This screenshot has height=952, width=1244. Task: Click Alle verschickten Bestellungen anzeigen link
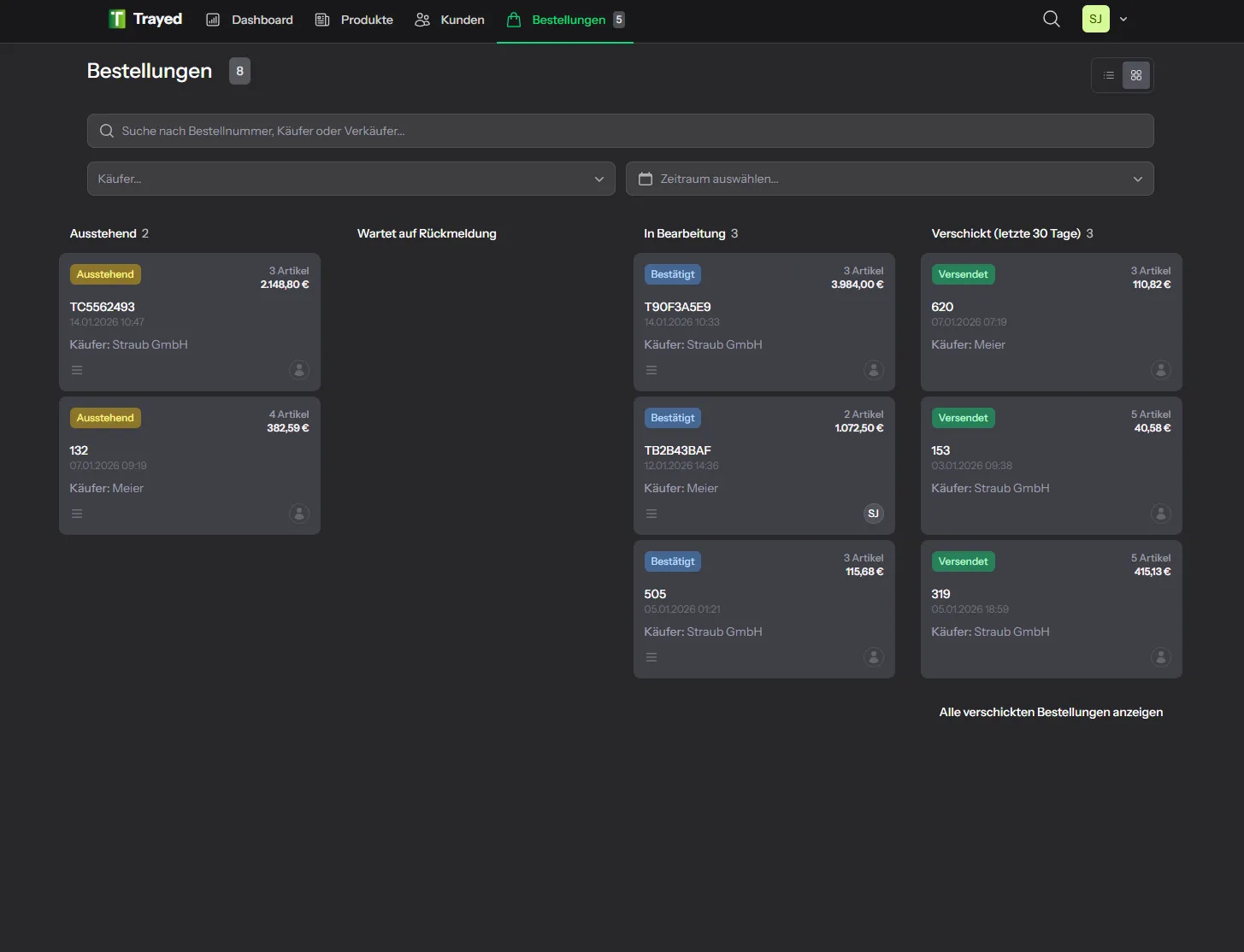tap(1051, 712)
